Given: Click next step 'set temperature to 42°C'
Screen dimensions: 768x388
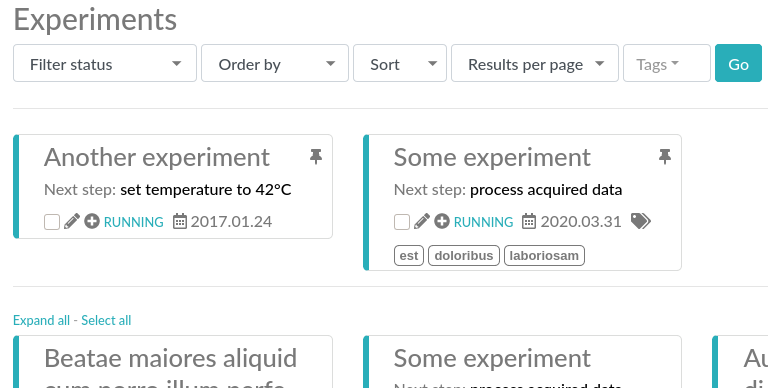Looking at the screenshot, I should [x=206, y=190].
